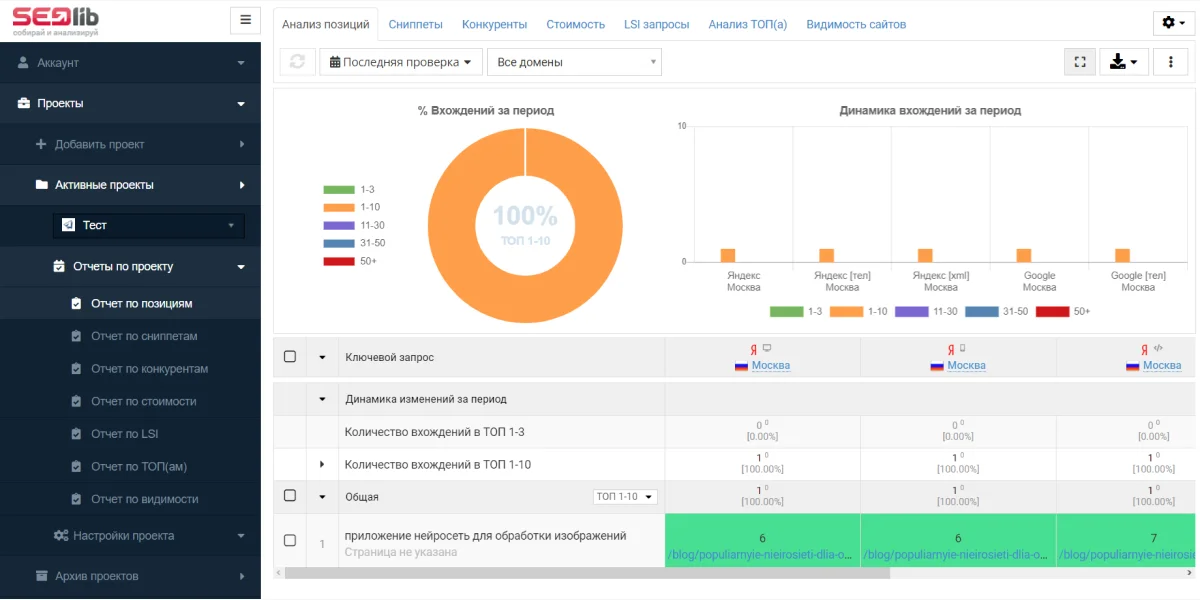
Task: Open Отчет по конкурентам in the sidebar
Action: (x=149, y=369)
